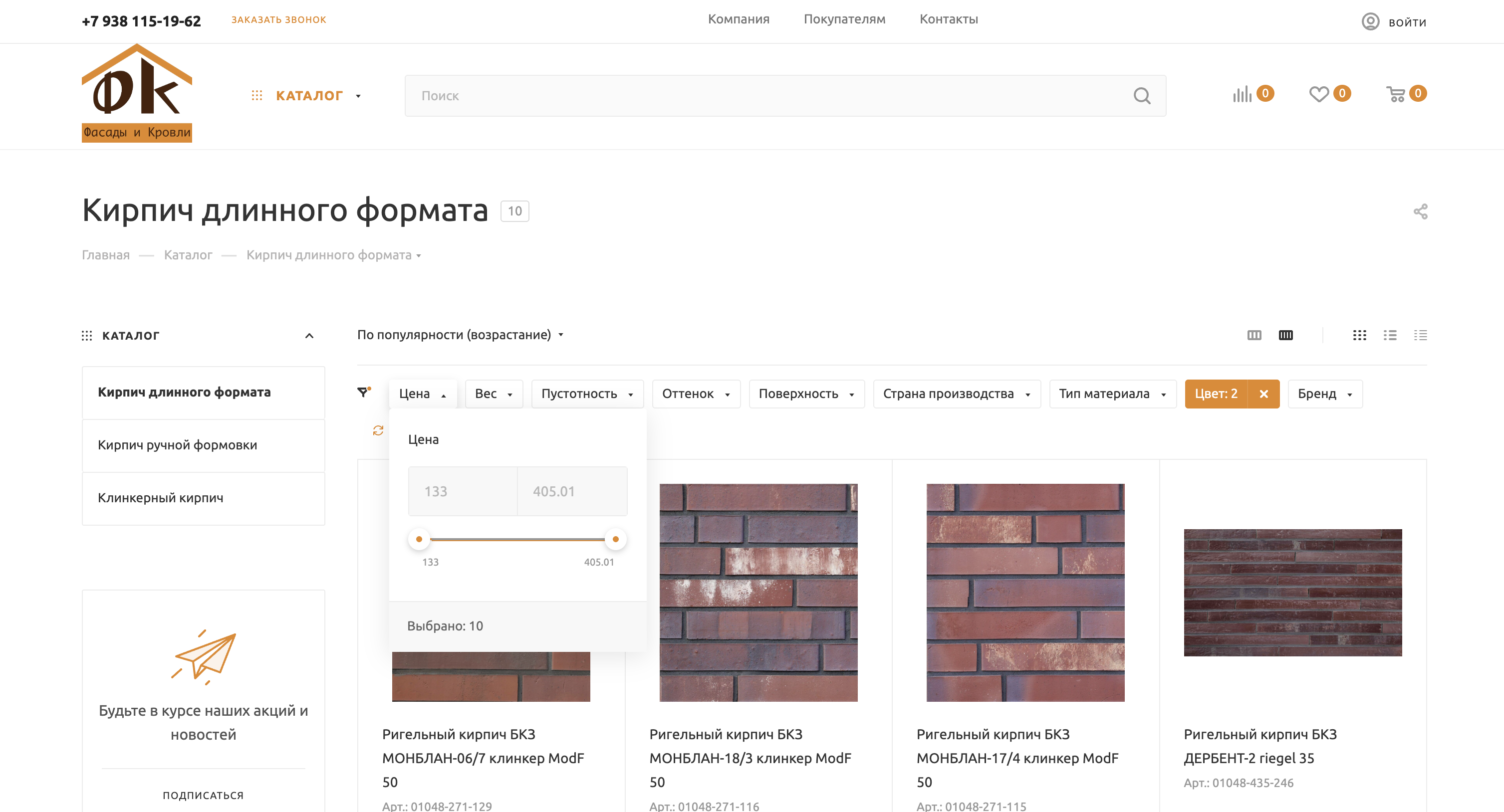Click the filter funnel icon
This screenshot has height=812, width=1504.
point(363,392)
